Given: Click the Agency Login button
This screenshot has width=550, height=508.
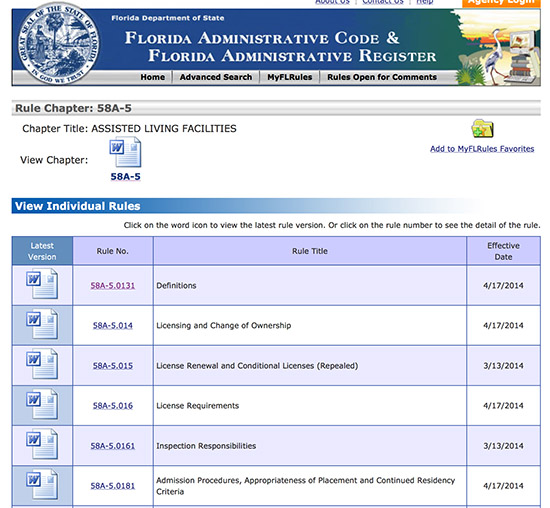Looking at the screenshot, I should click(501, 3).
